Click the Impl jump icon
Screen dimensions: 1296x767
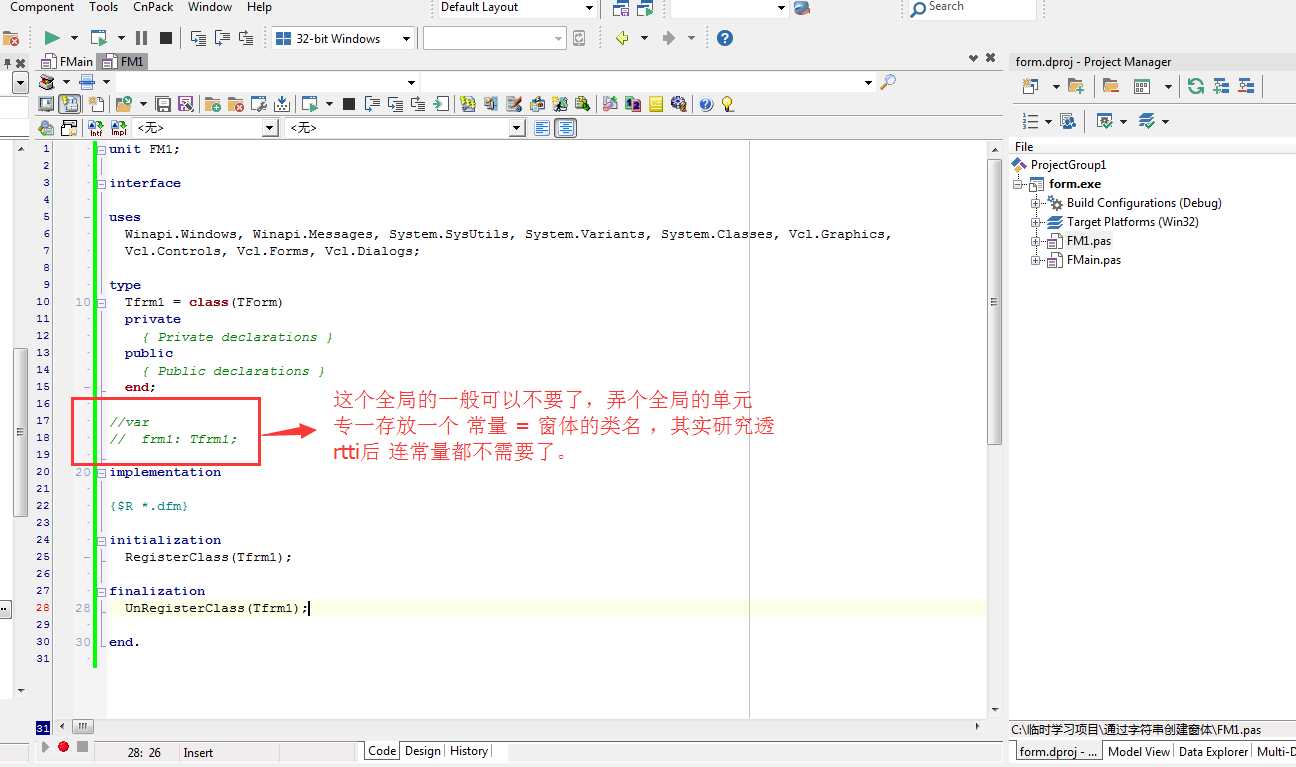click(118, 128)
